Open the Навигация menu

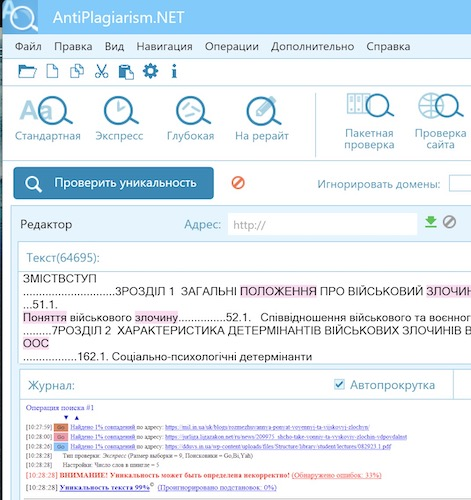(164, 46)
